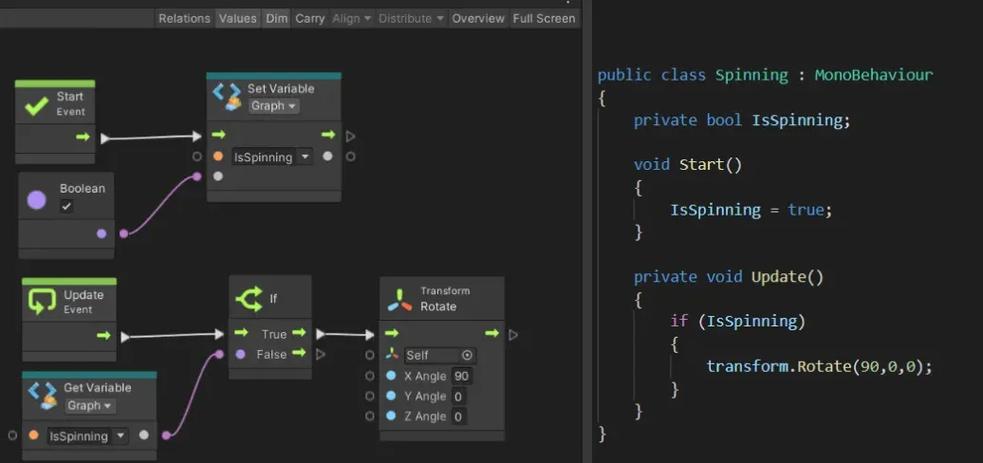983x463 pixels.
Task: Toggle the Relations toolbar button
Action: (x=183, y=18)
